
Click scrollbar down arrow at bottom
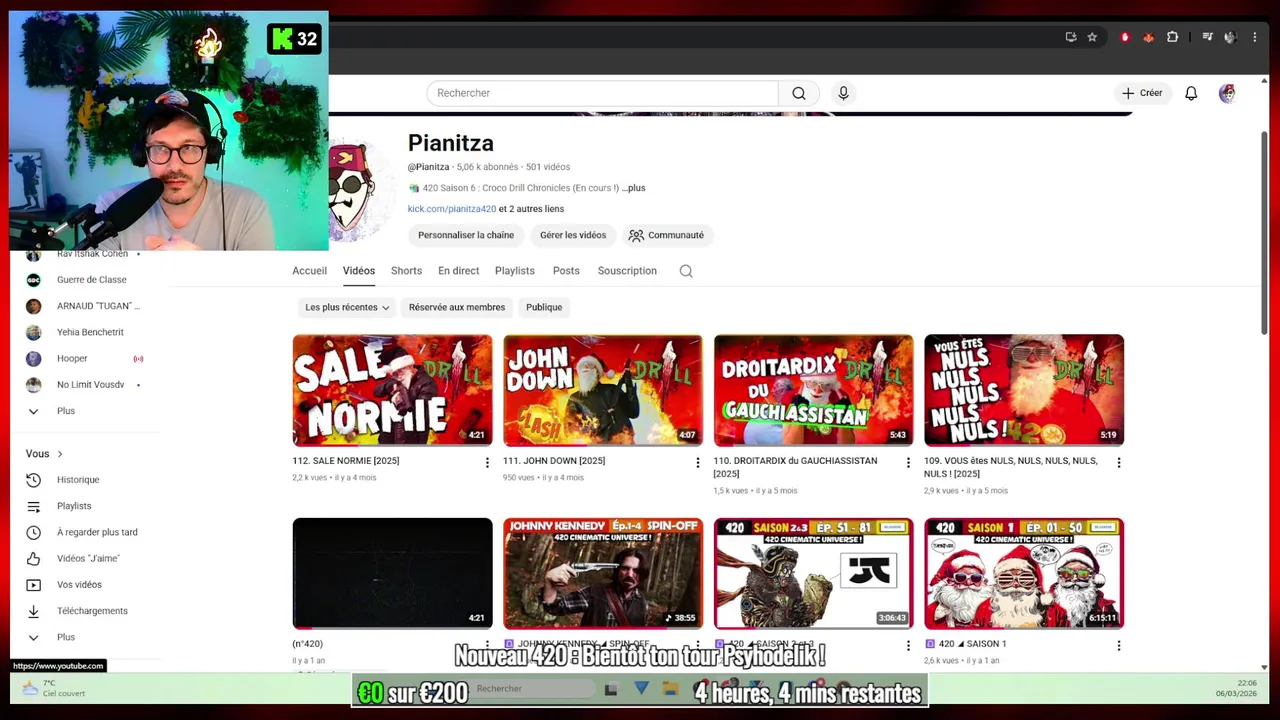pyautogui.click(x=1264, y=667)
